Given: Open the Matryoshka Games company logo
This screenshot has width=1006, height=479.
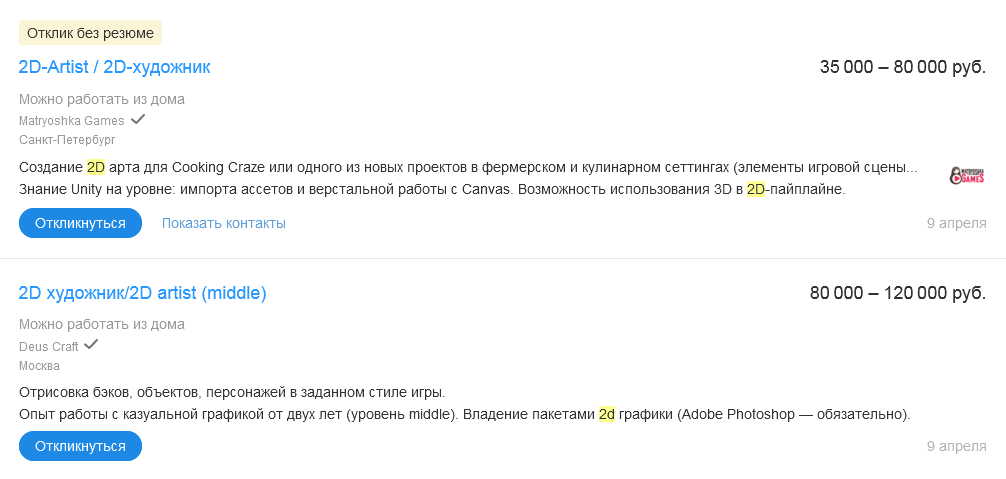Looking at the screenshot, I should [x=967, y=176].
